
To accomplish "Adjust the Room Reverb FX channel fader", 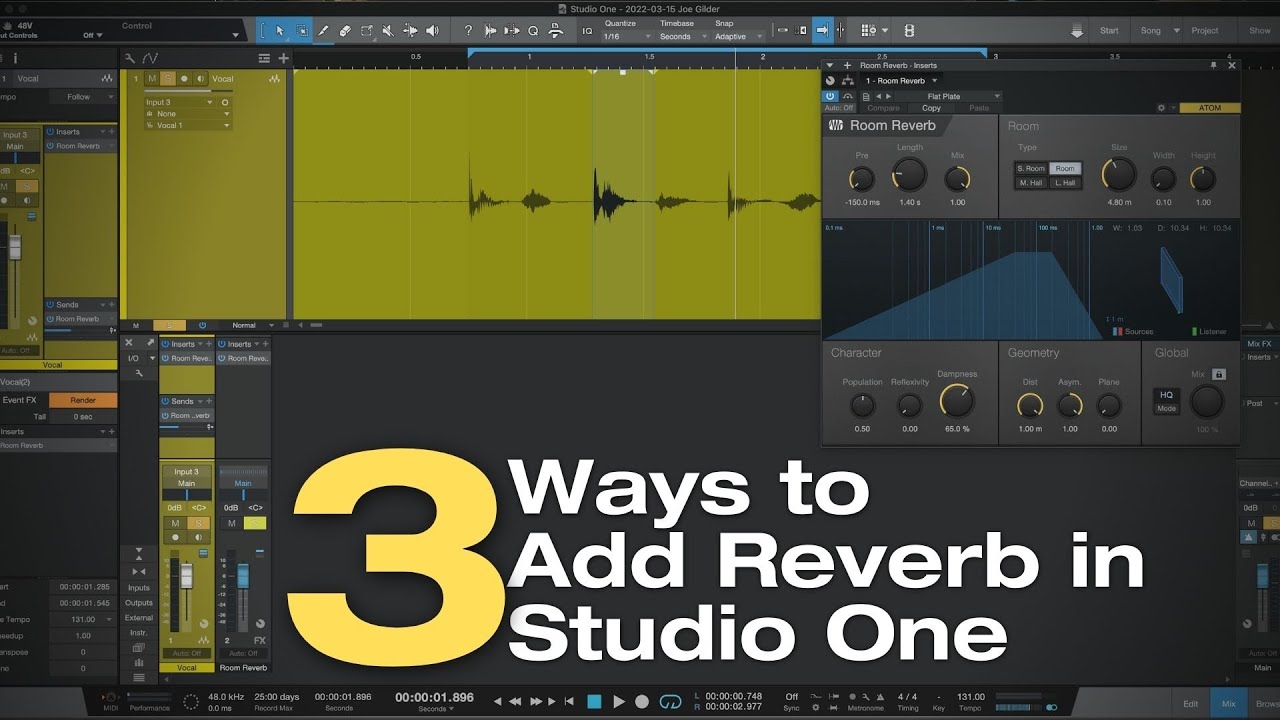I will (x=242, y=576).
